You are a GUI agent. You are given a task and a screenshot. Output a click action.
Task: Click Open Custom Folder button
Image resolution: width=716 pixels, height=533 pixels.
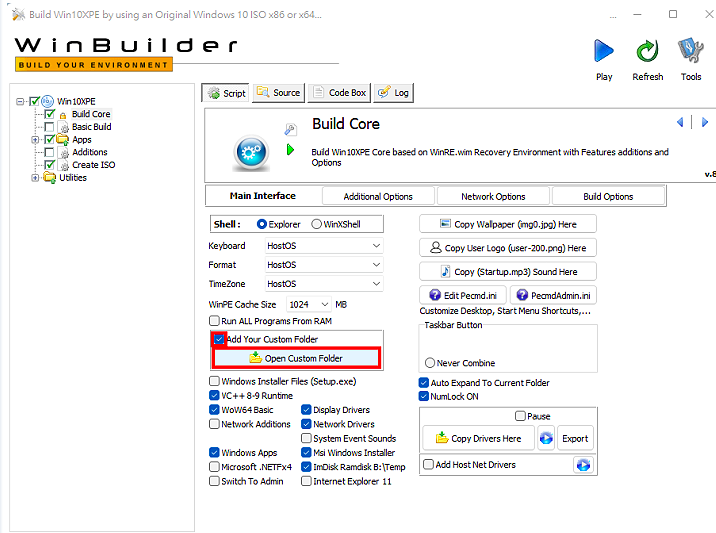point(296,358)
